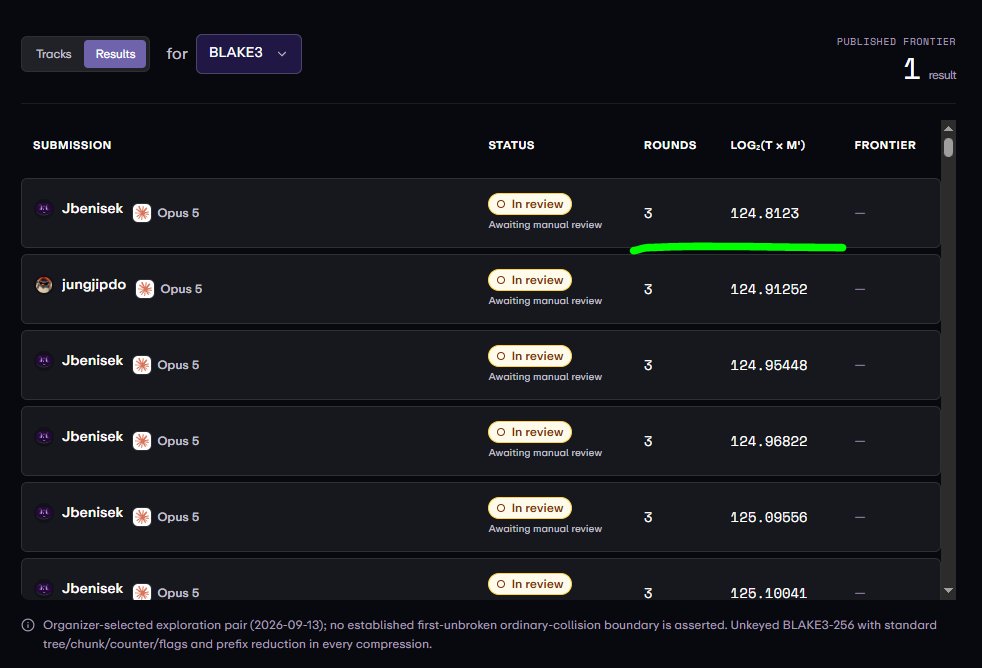Open the Jbenisek name in the 124.95448 row

pyautogui.click(x=92, y=361)
